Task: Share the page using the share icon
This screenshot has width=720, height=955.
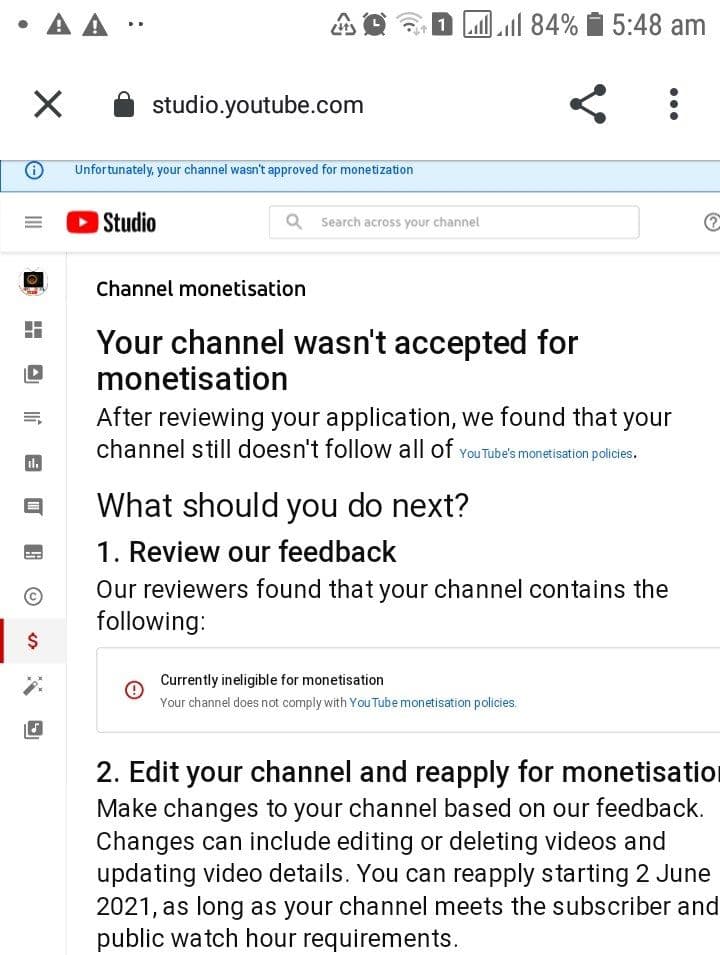Action: point(588,104)
